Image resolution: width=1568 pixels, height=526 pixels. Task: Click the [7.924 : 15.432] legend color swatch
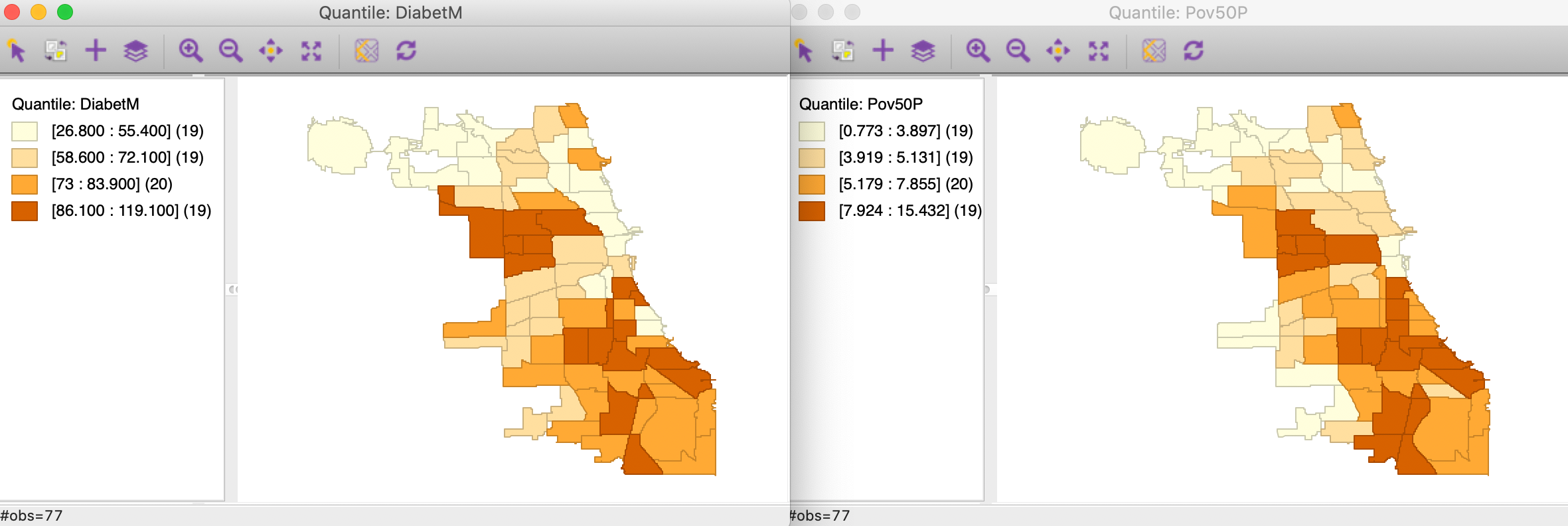[x=812, y=211]
